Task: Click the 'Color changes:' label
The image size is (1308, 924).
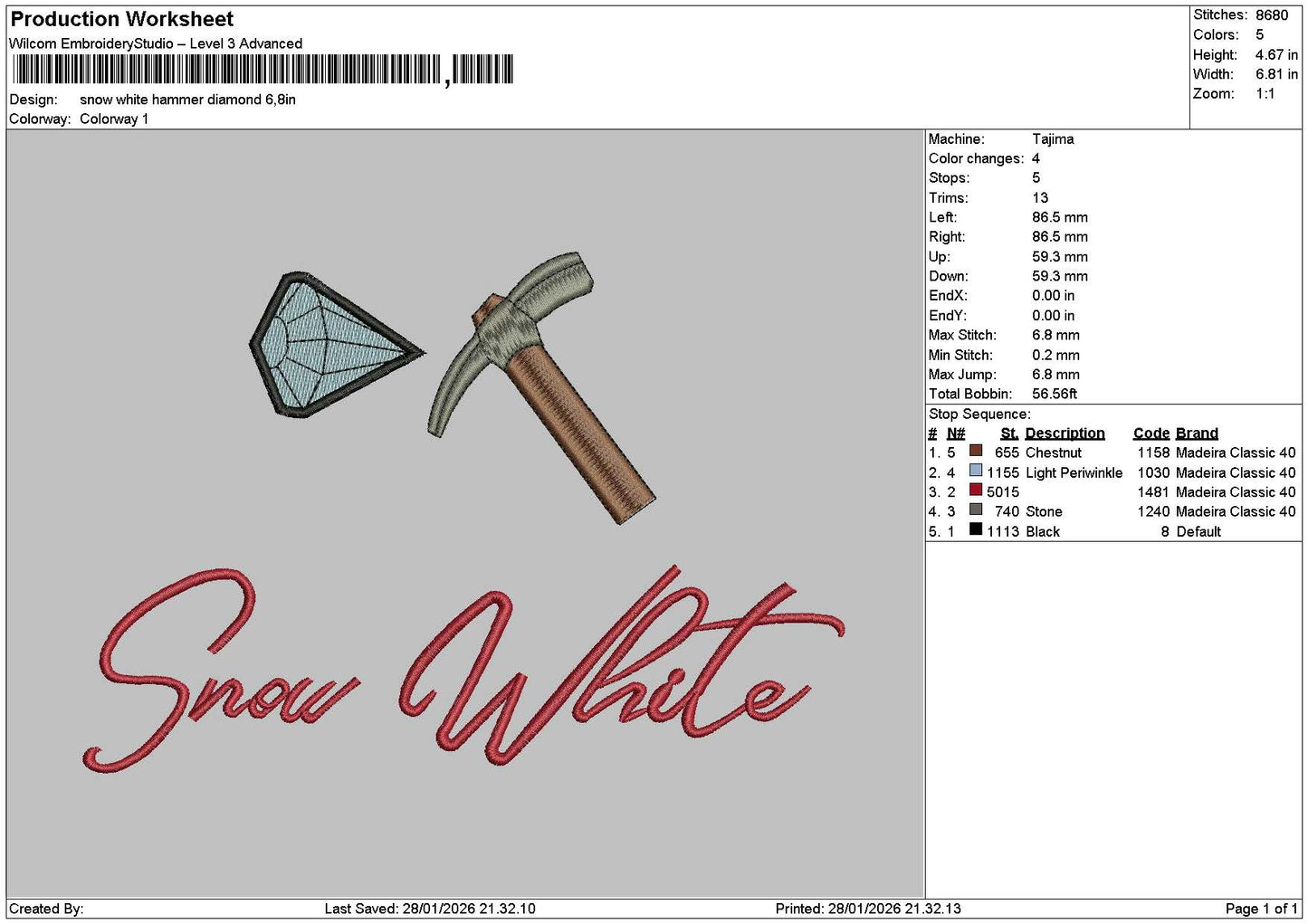Action: coord(976,158)
